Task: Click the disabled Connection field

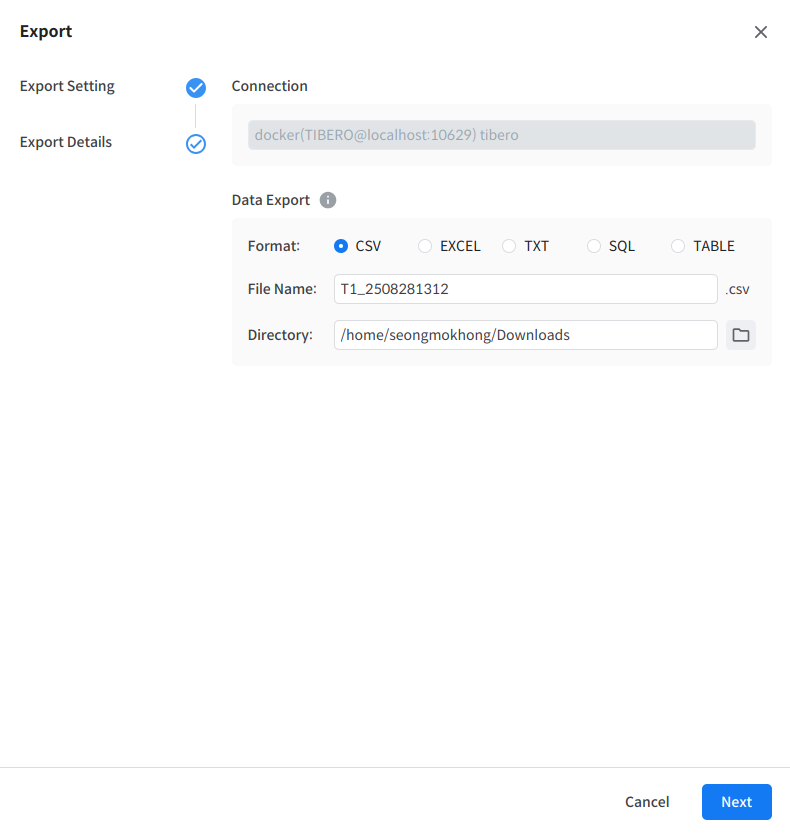Action: (x=501, y=135)
